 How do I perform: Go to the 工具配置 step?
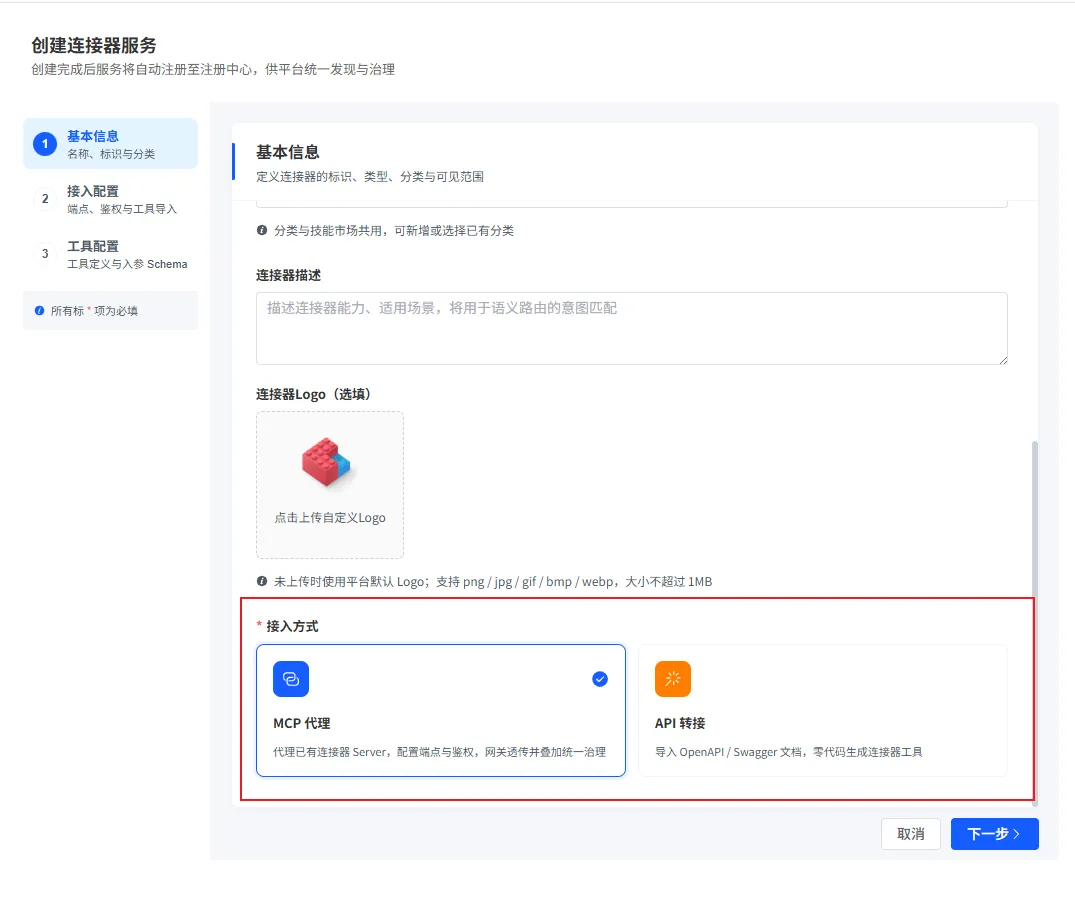[x=110, y=254]
